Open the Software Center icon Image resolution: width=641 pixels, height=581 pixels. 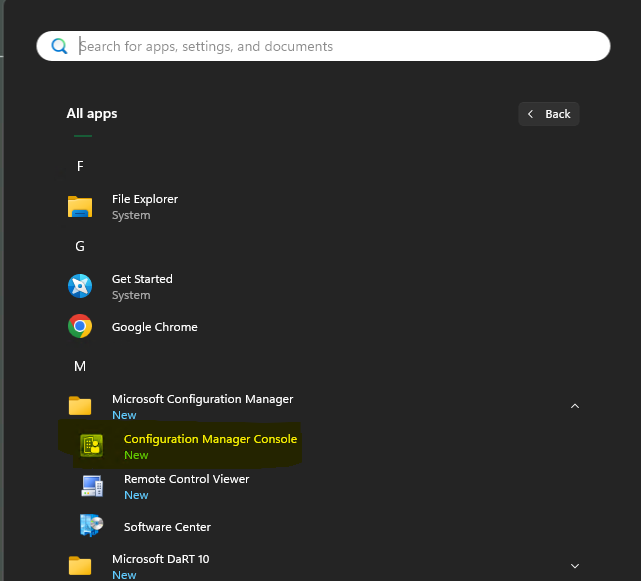click(92, 525)
